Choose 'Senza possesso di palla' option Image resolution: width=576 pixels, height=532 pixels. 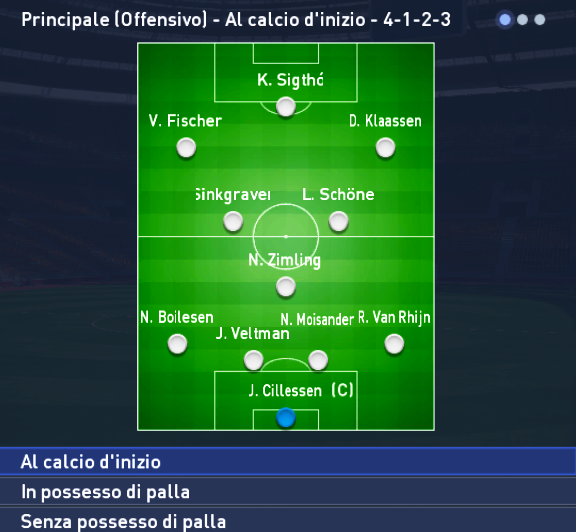288,521
